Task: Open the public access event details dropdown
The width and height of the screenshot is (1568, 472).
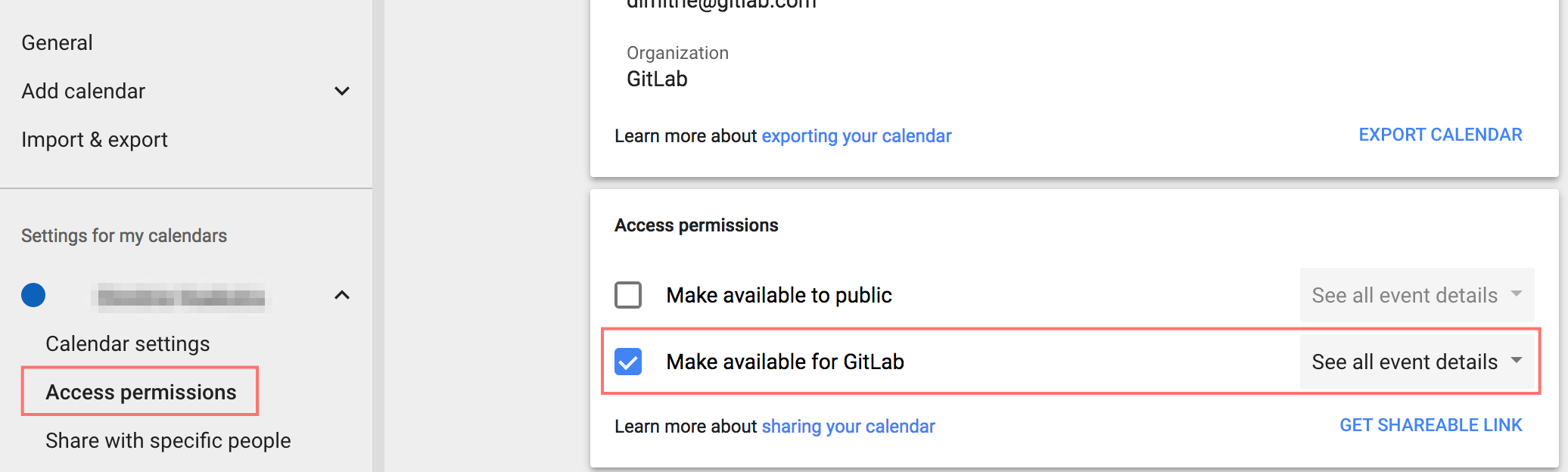Action: click(1416, 295)
